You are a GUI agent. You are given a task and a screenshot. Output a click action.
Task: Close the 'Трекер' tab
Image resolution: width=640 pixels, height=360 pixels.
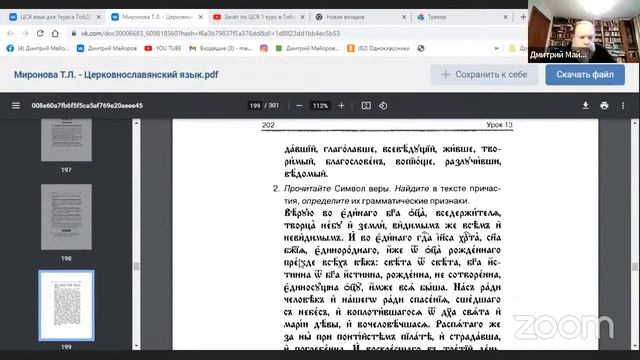pos(505,17)
